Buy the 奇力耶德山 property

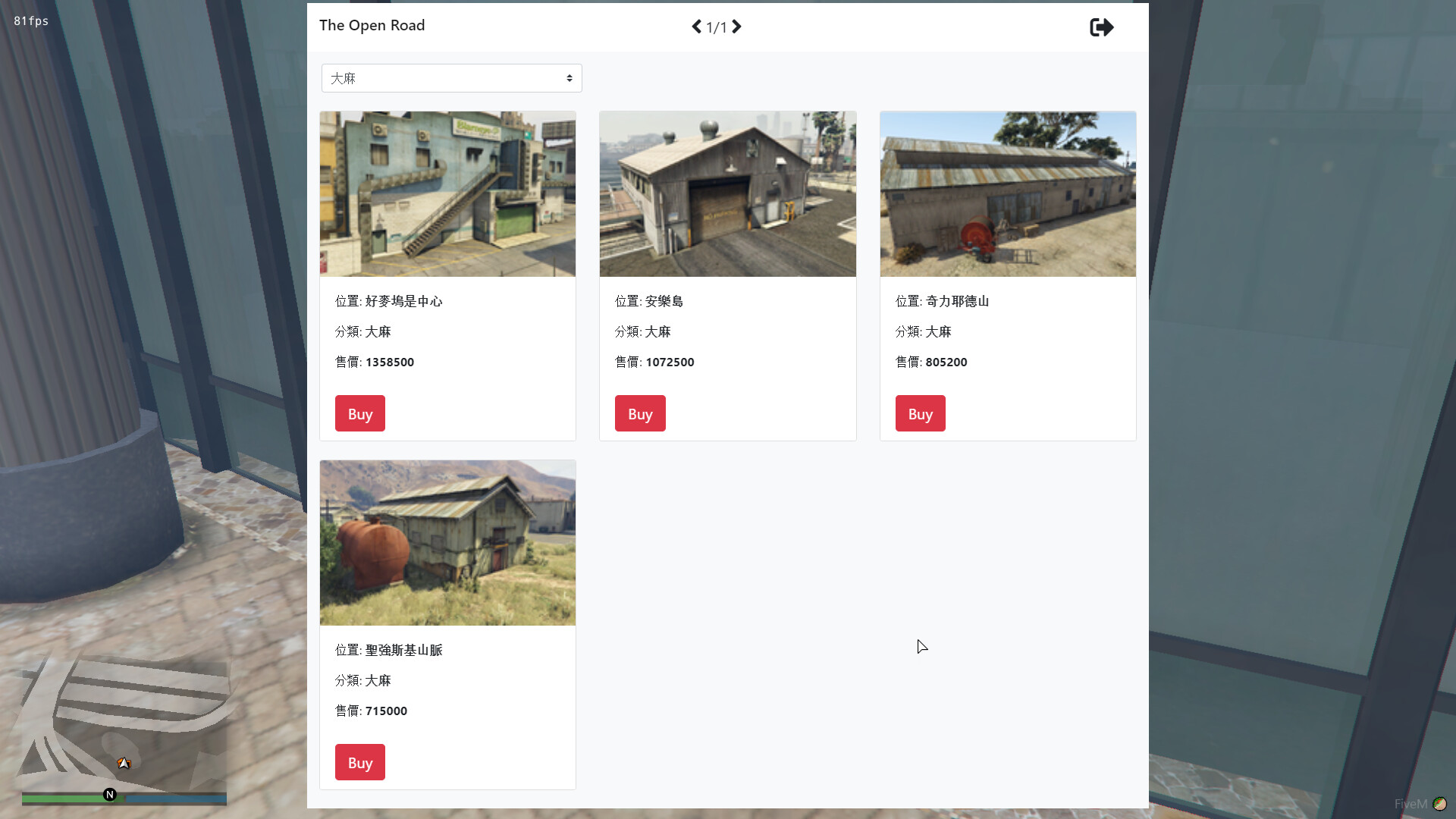(x=921, y=413)
